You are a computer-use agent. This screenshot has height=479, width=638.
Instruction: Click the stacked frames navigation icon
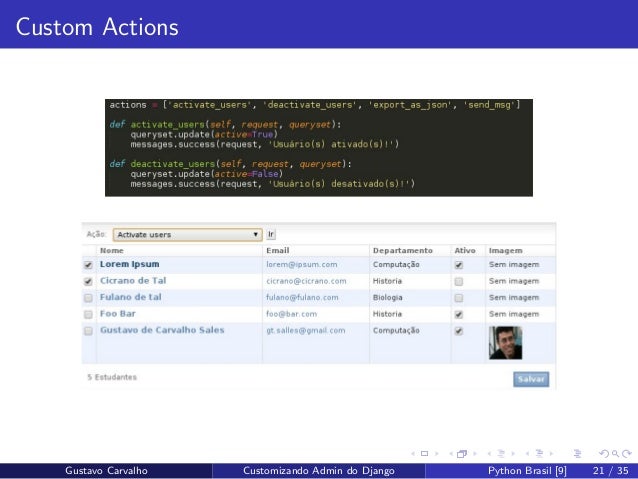tap(462, 453)
